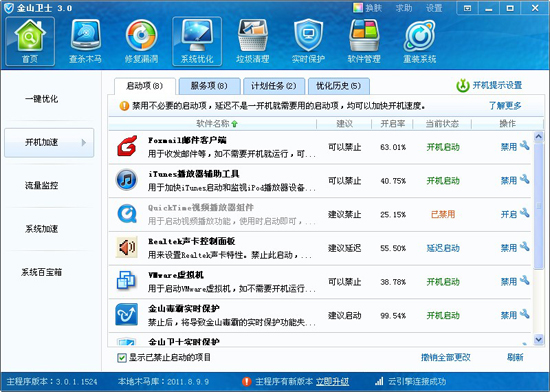Screen dimensions: 550x392
Task: Open the 设置 settings menu
Action: [x=434, y=8]
